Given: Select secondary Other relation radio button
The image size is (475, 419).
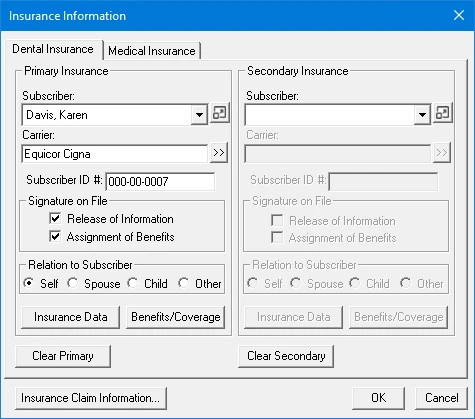Looking at the screenshot, I should pyautogui.click(x=406, y=283).
